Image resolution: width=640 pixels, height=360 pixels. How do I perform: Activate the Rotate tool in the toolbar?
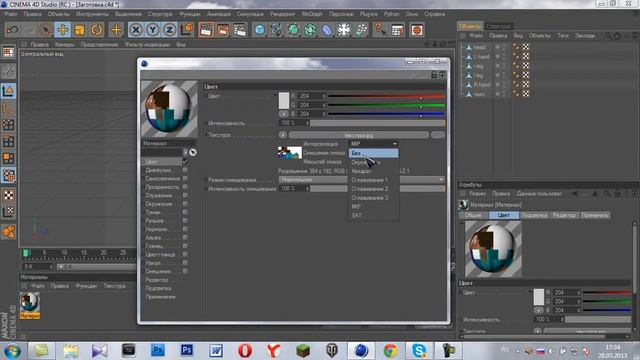(x=97, y=30)
